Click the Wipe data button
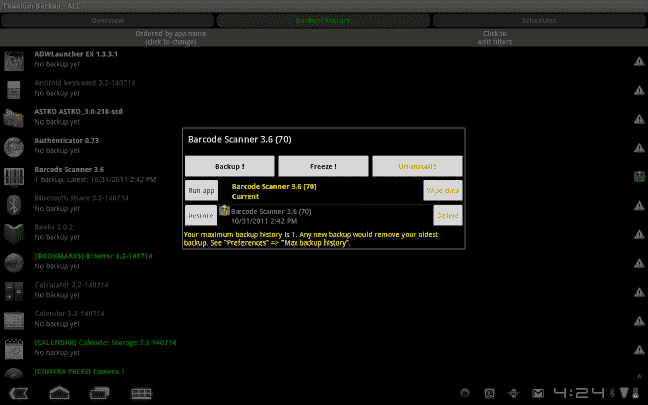 coord(443,191)
